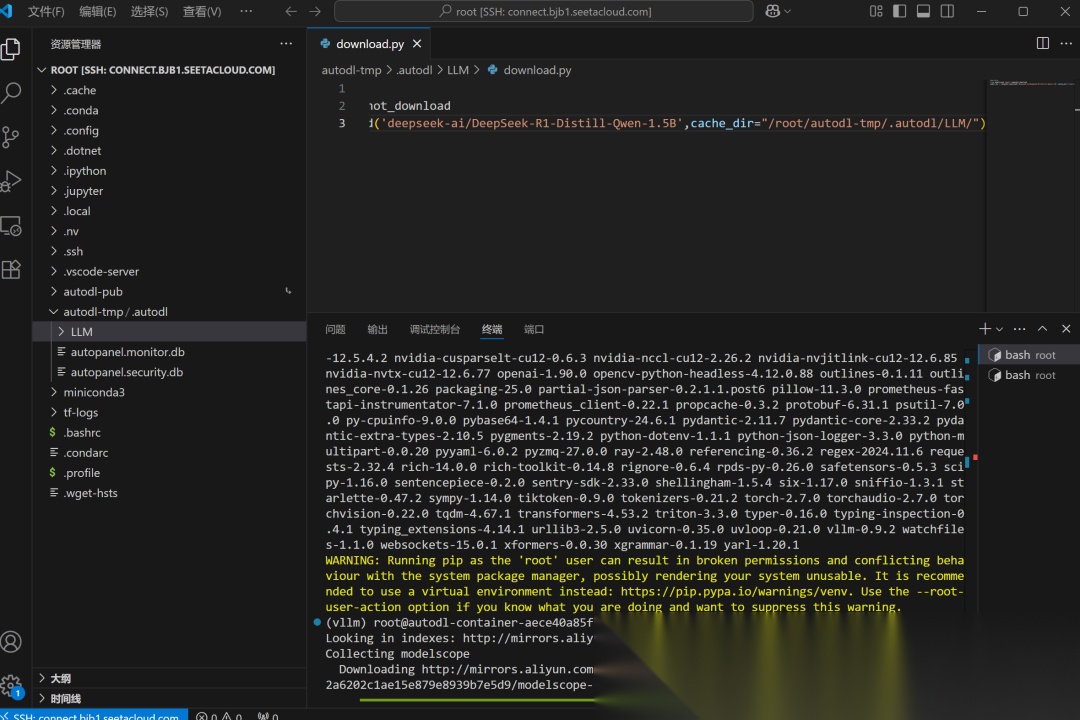Open Remote Explorer view
This screenshot has width=1080, height=720.
pyautogui.click(x=11, y=226)
